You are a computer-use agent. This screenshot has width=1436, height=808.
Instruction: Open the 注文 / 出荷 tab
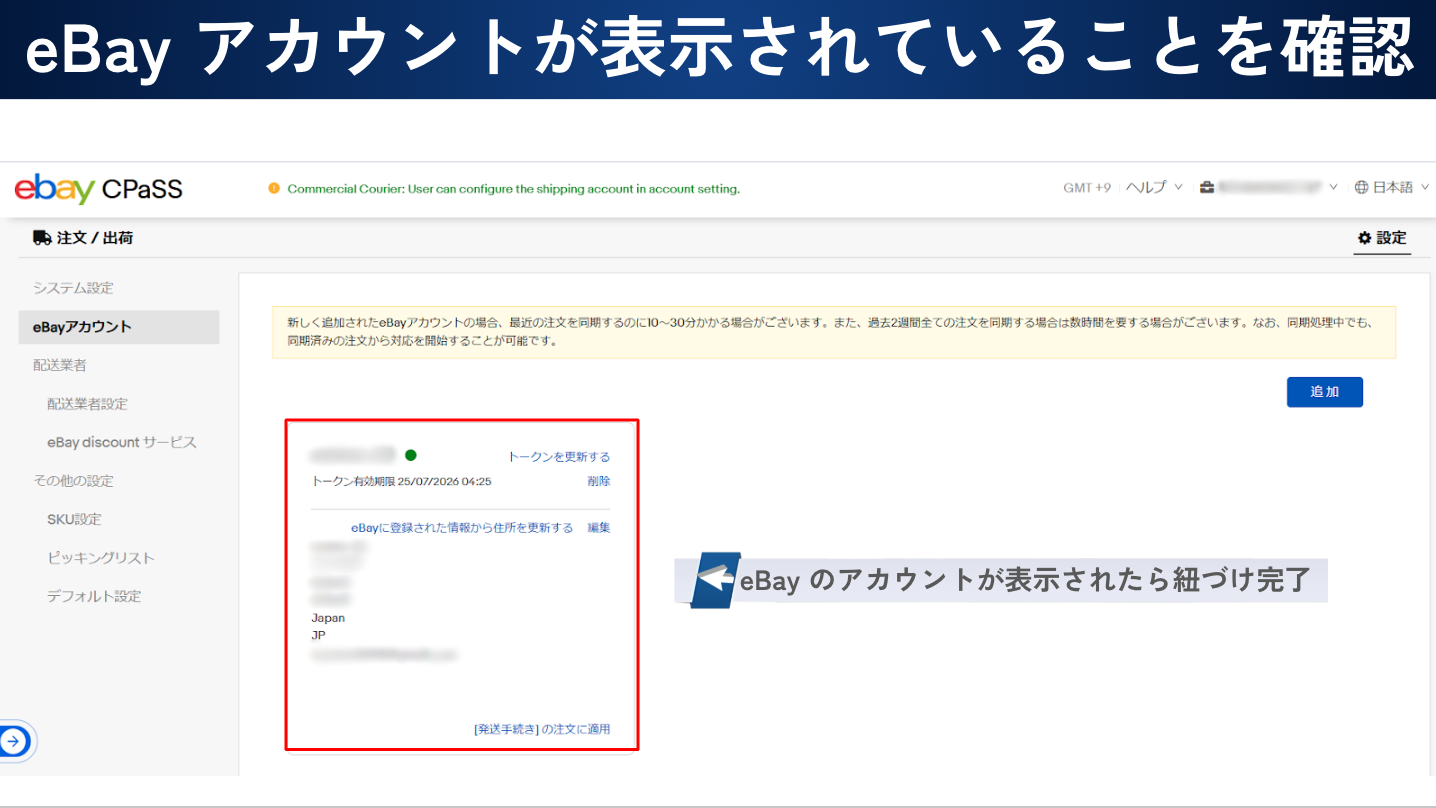coord(83,238)
